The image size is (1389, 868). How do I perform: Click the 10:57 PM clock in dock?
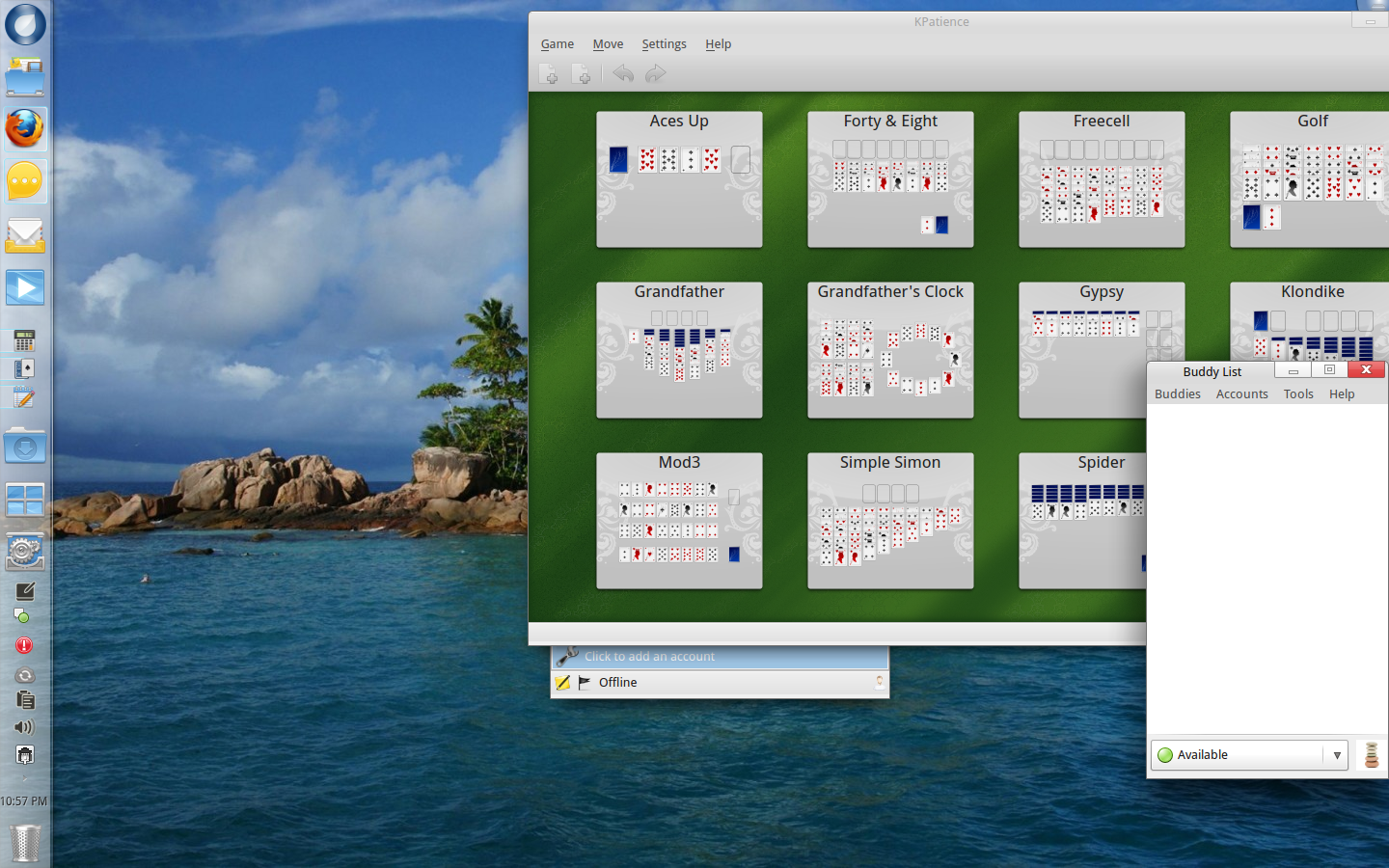pyautogui.click(x=24, y=801)
